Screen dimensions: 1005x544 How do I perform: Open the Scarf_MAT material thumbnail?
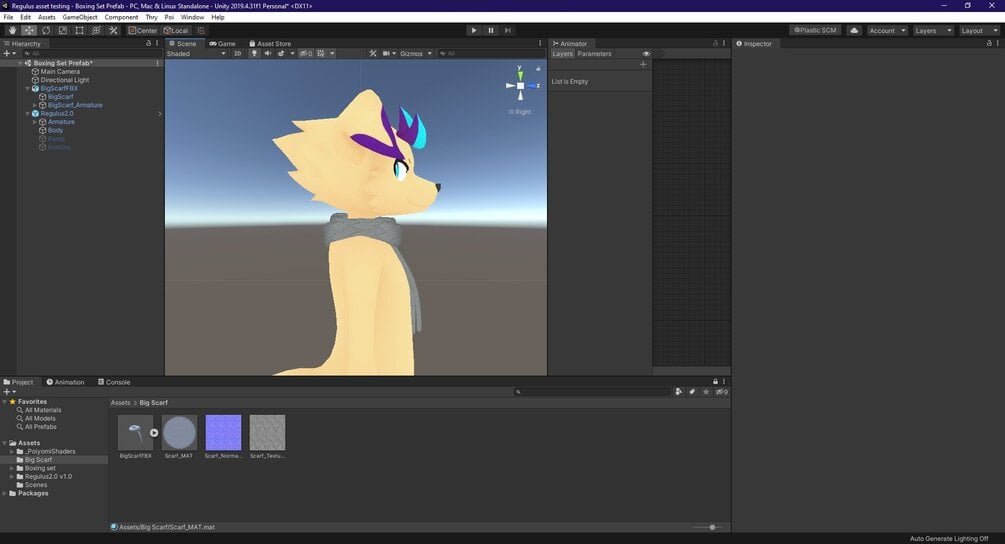(x=179, y=433)
